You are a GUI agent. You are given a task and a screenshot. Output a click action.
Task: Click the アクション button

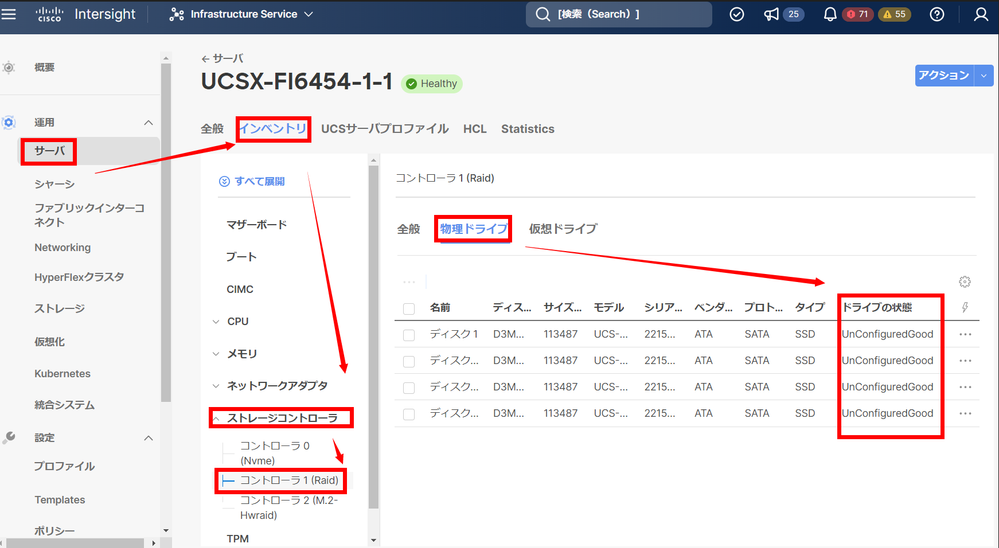[x=944, y=75]
